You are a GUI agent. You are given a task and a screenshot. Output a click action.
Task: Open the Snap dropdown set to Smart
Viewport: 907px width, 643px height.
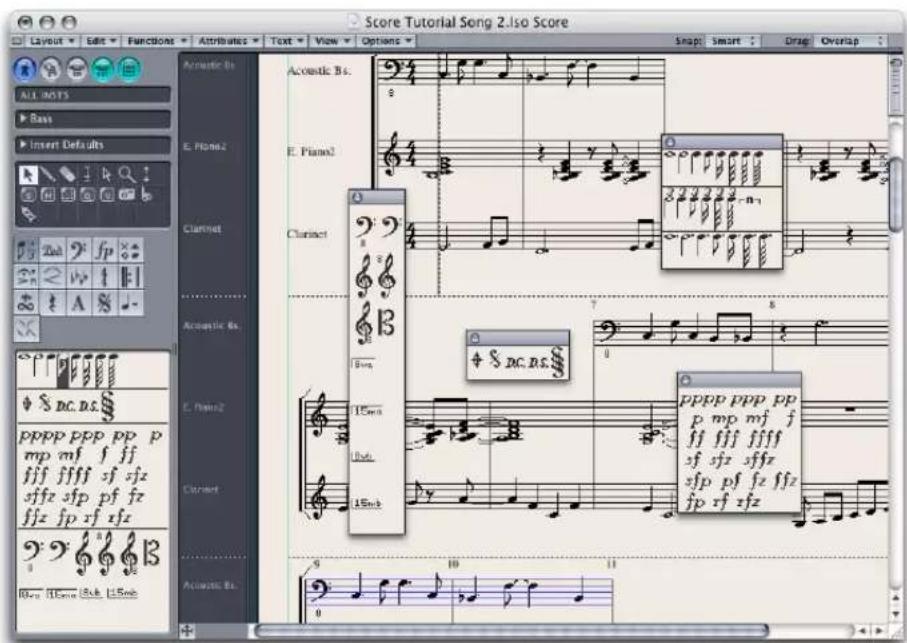[733, 41]
